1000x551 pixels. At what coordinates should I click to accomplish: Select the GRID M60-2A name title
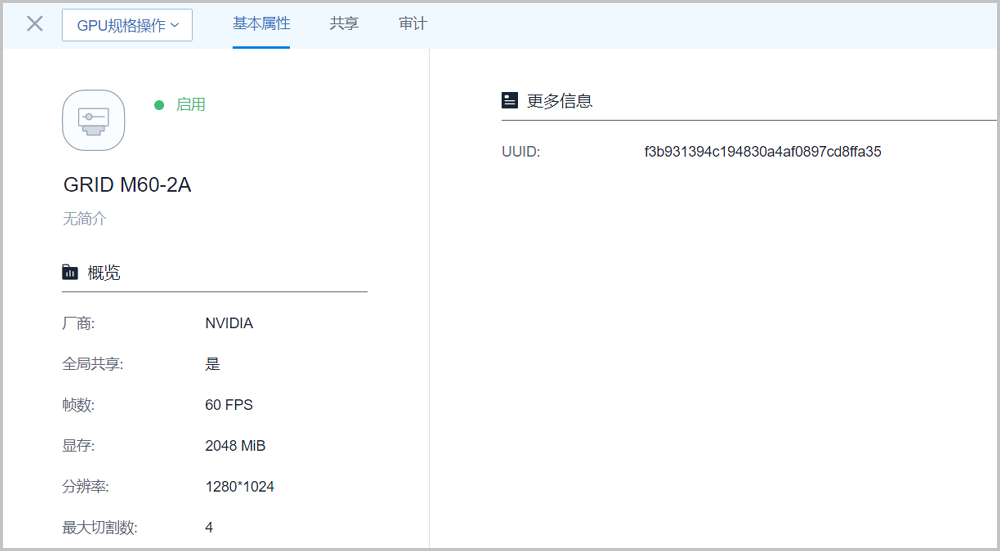click(127, 185)
